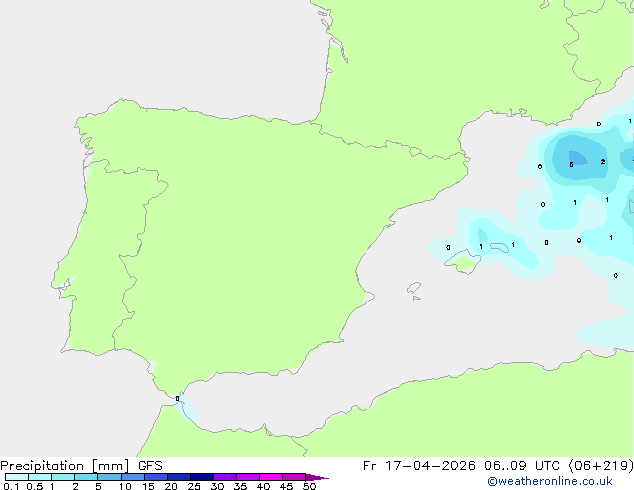The height and width of the screenshot is (490, 634).
Task: Click the legend swatch between 20 and 25
Action: [x=179, y=477]
